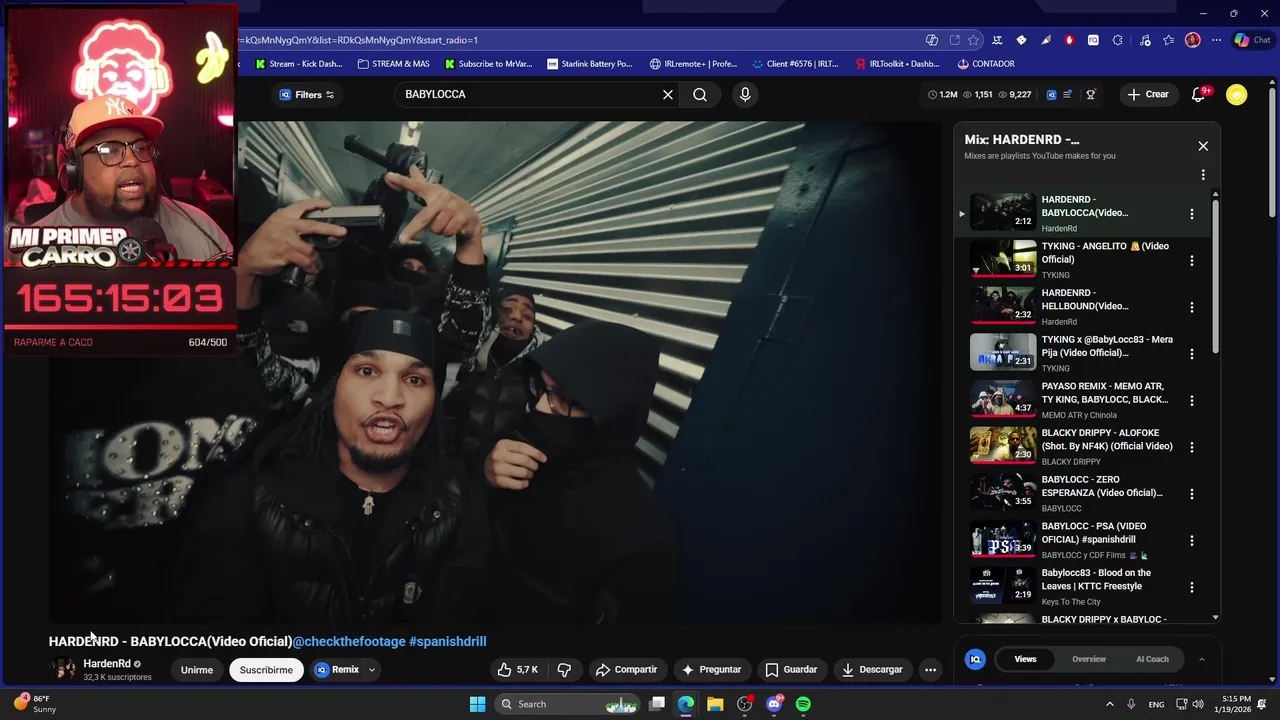This screenshot has width=1280, height=720.
Task: Open the #spanishdrill hashtag link
Action: click(447, 641)
